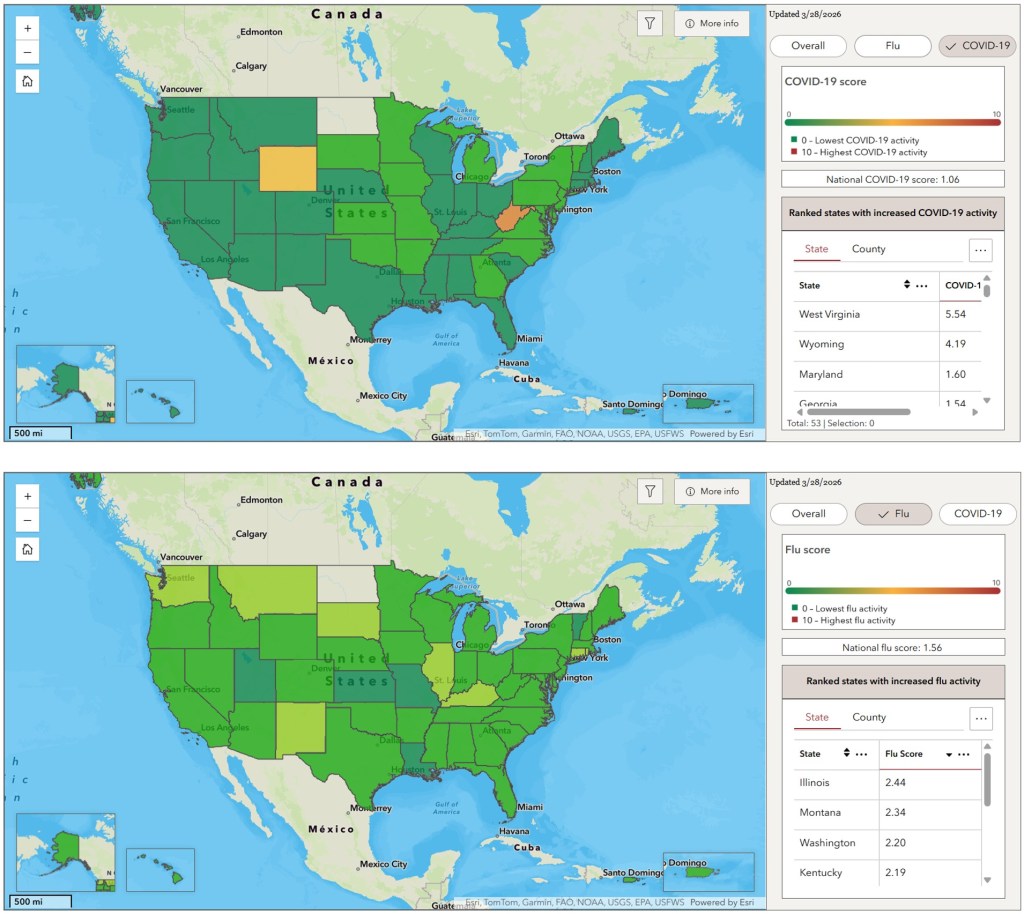Image resolution: width=1024 pixels, height=914 pixels.
Task: Open More info on the flu map
Action: click(711, 491)
